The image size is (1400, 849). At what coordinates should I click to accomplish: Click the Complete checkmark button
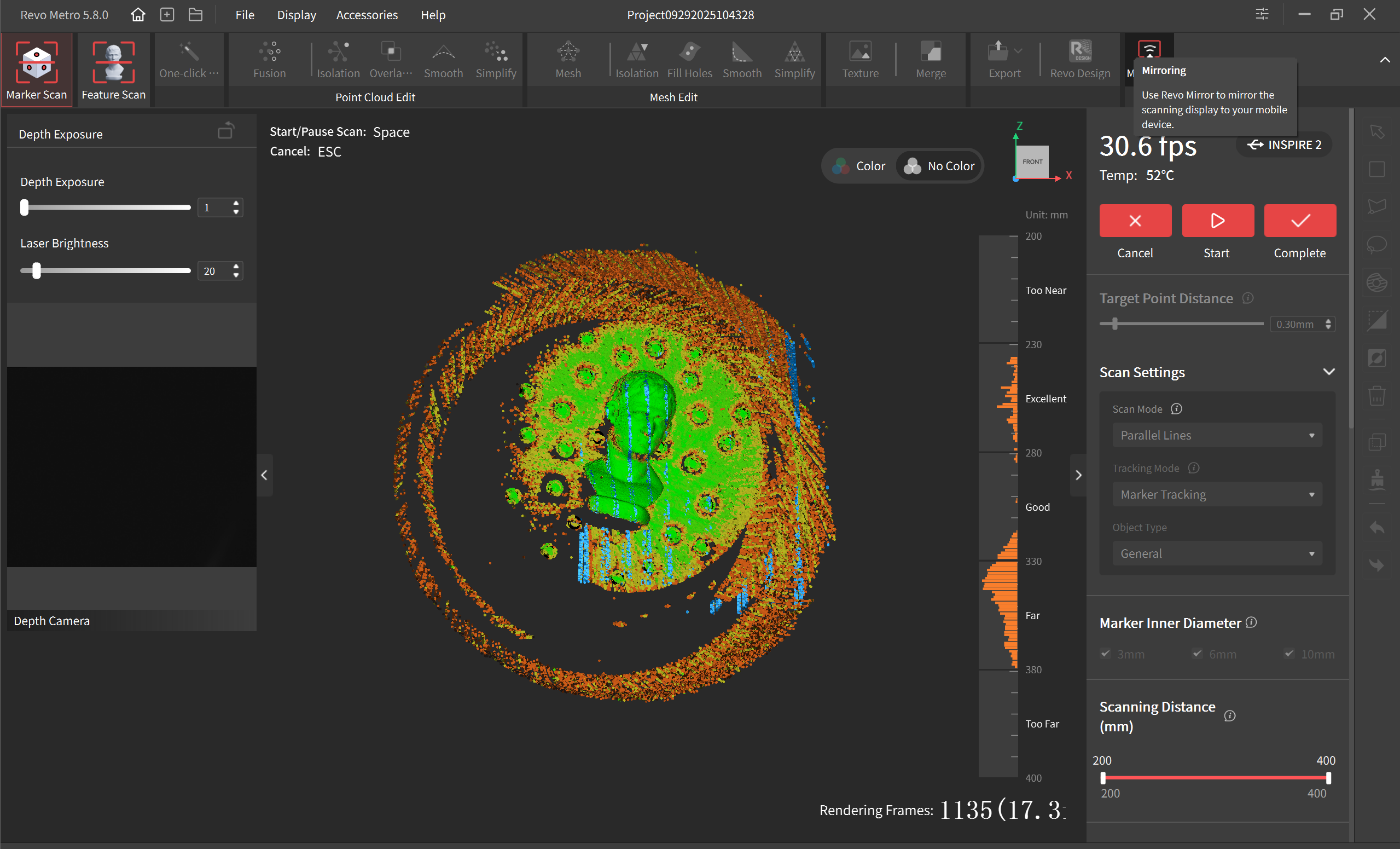(x=1299, y=221)
